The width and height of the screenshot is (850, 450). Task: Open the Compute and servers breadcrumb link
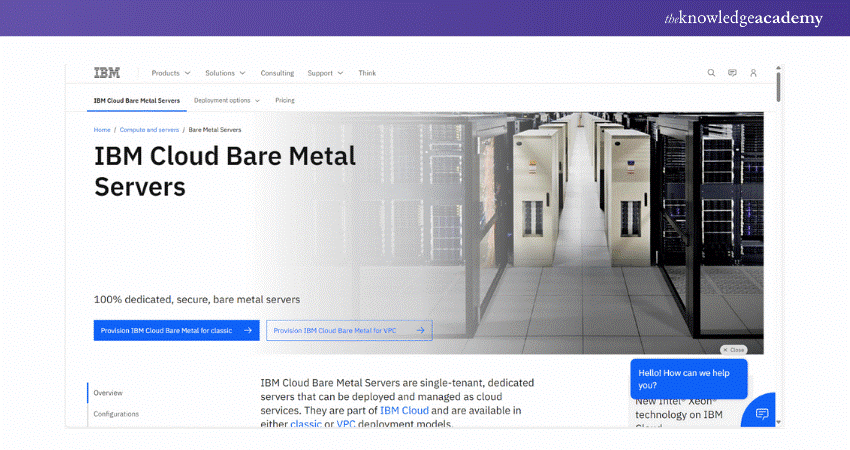click(150, 130)
